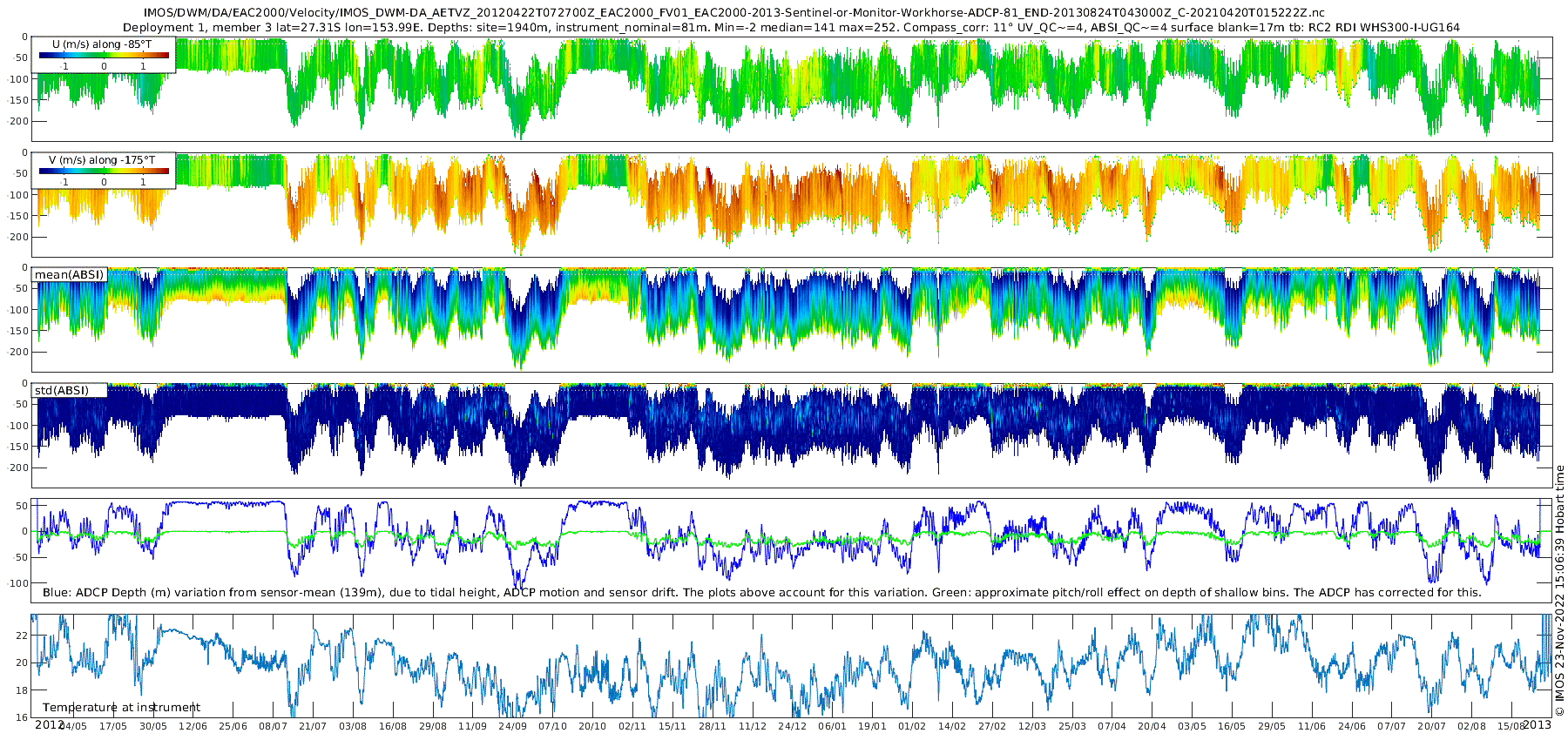Click the 19/01 date tick label
Screen dimensions: 1568x740
873,726
